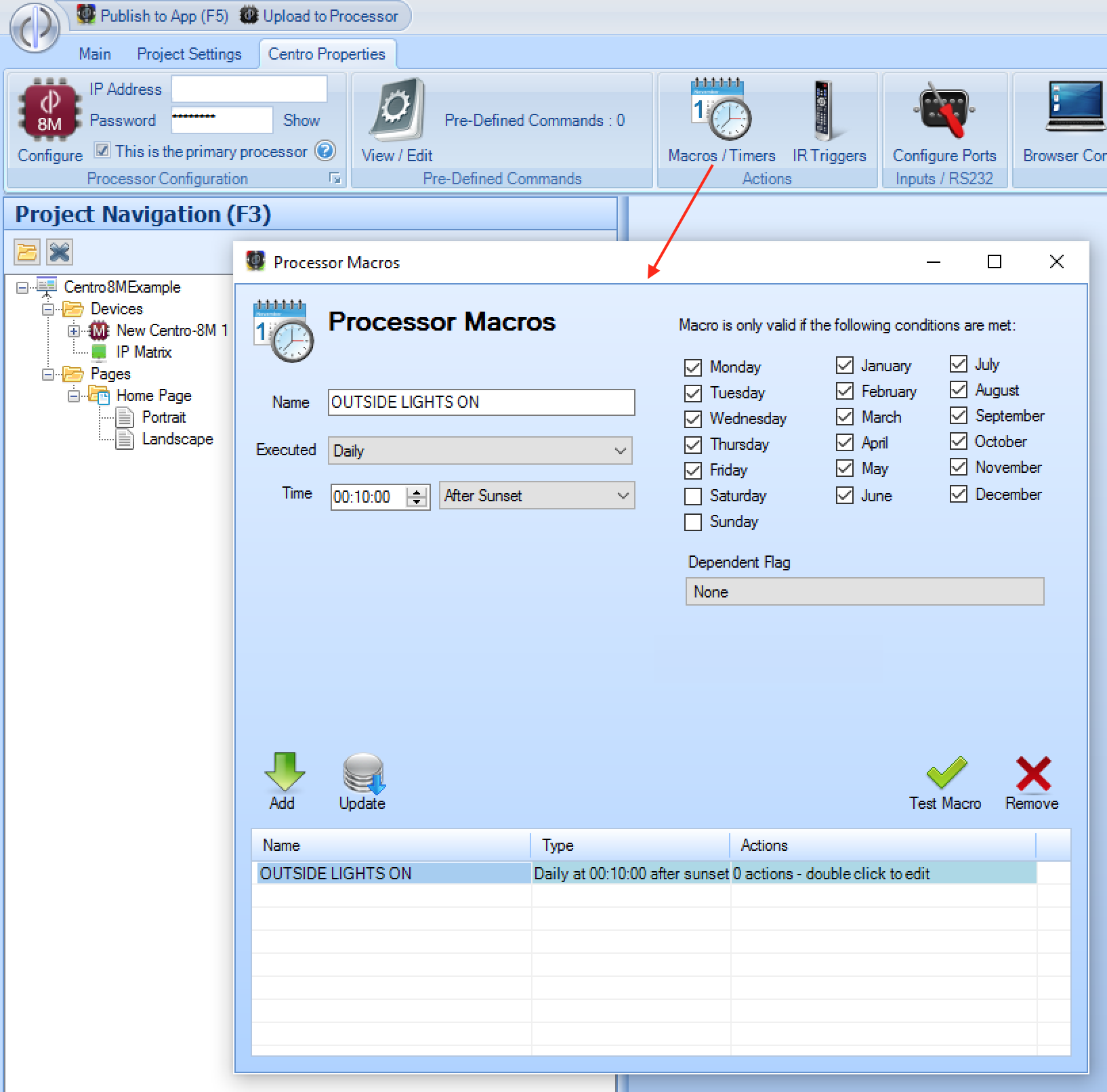Click the round application menu orb
This screenshot has height=1092, width=1107.
click(35, 28)
